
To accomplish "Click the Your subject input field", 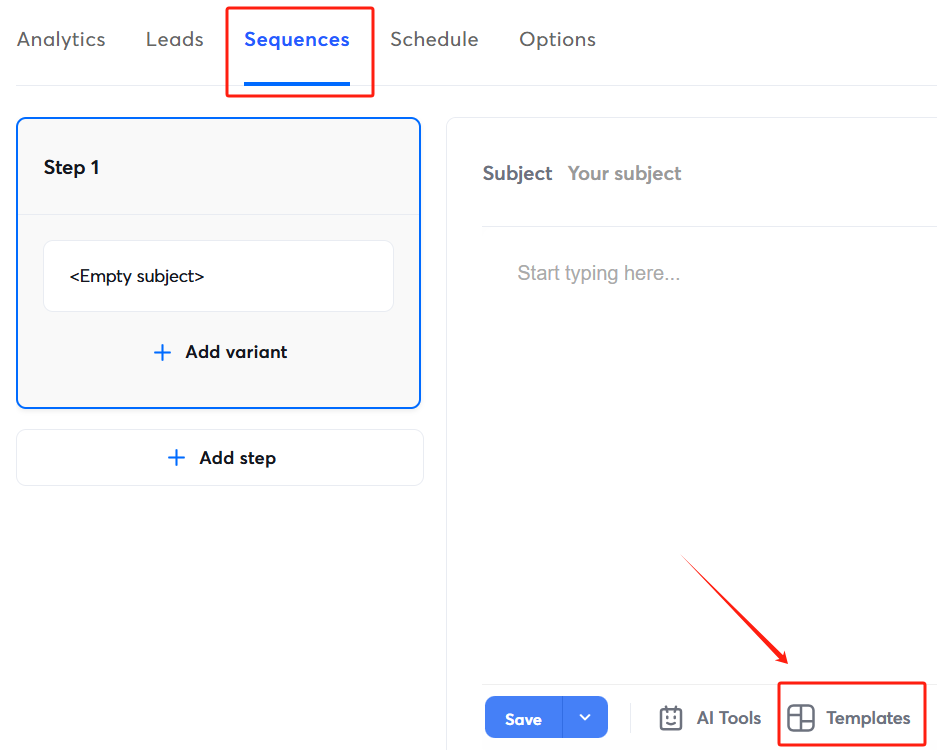I will pos(624,173).
